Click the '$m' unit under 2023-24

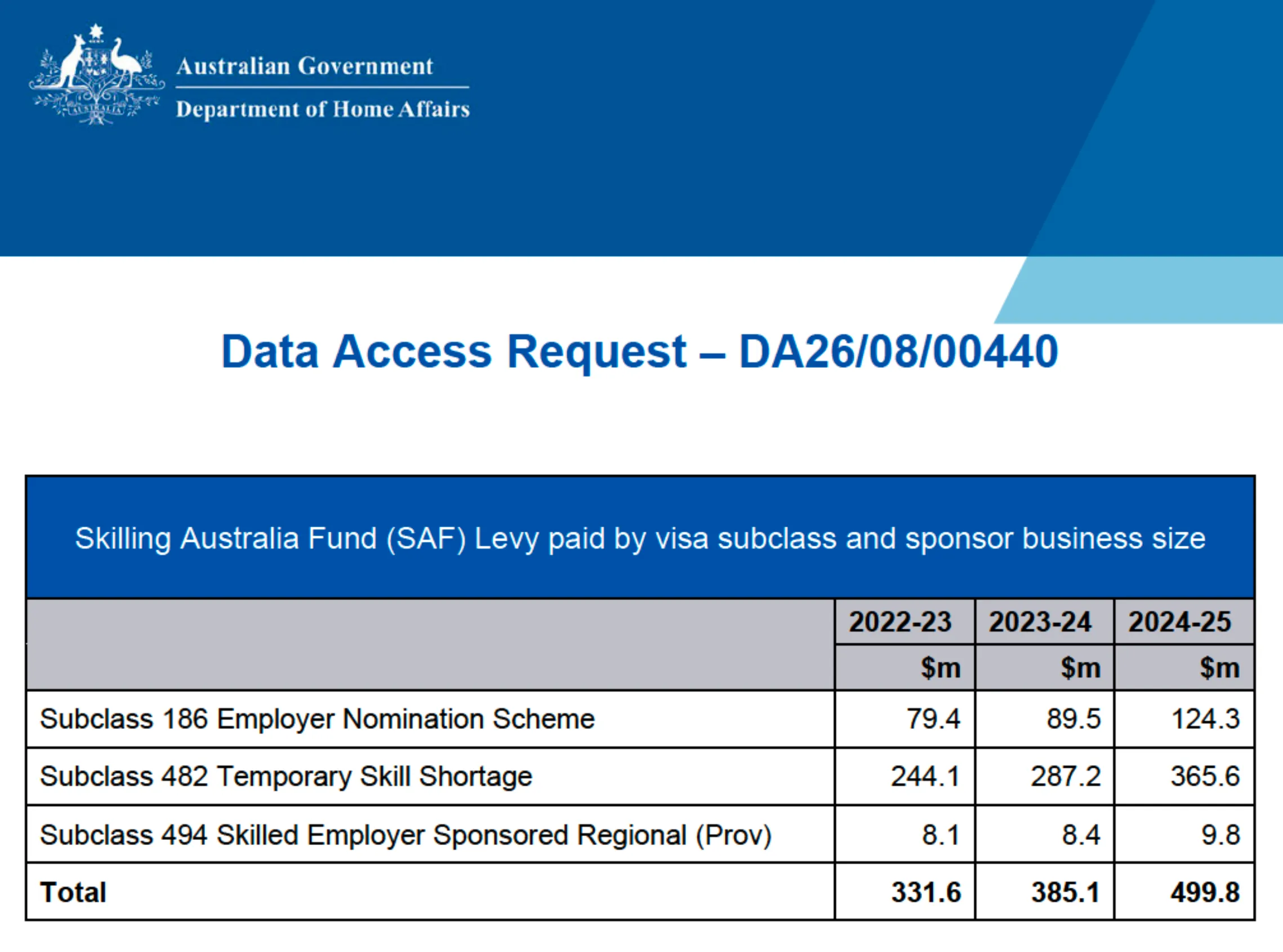pos(1081,668)
